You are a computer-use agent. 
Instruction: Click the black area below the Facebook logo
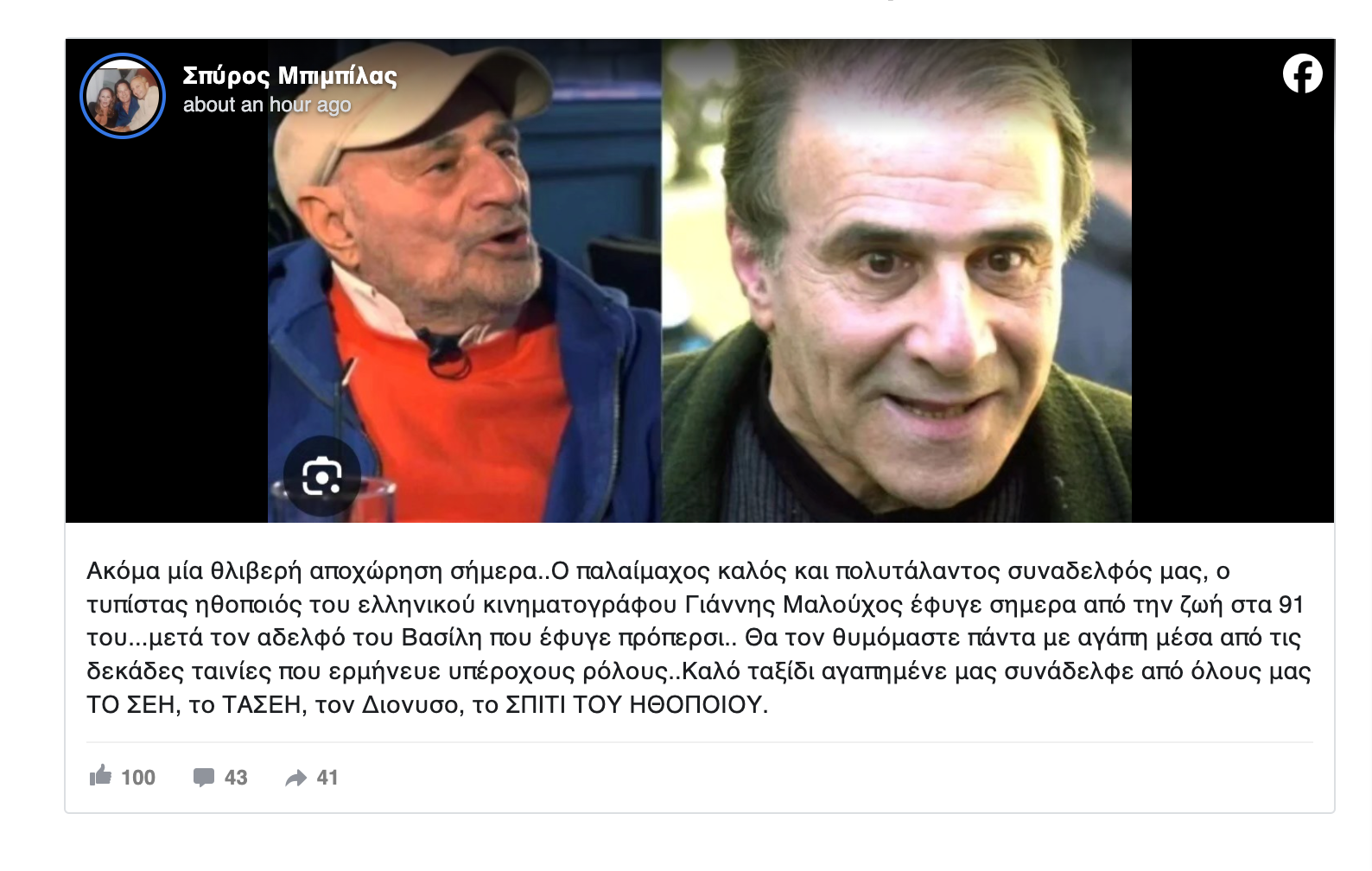click(x=1233, y=311)
